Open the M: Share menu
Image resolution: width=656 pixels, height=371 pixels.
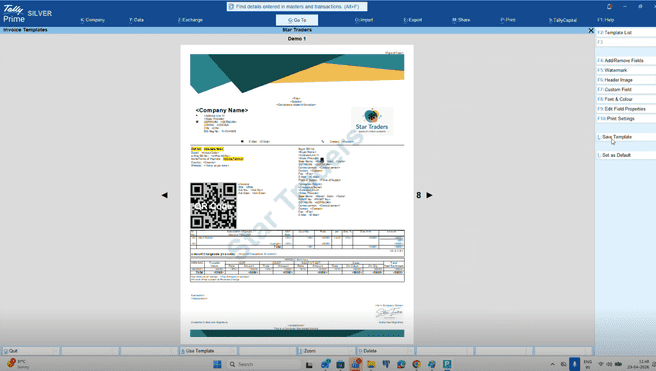tap(461, 20)
